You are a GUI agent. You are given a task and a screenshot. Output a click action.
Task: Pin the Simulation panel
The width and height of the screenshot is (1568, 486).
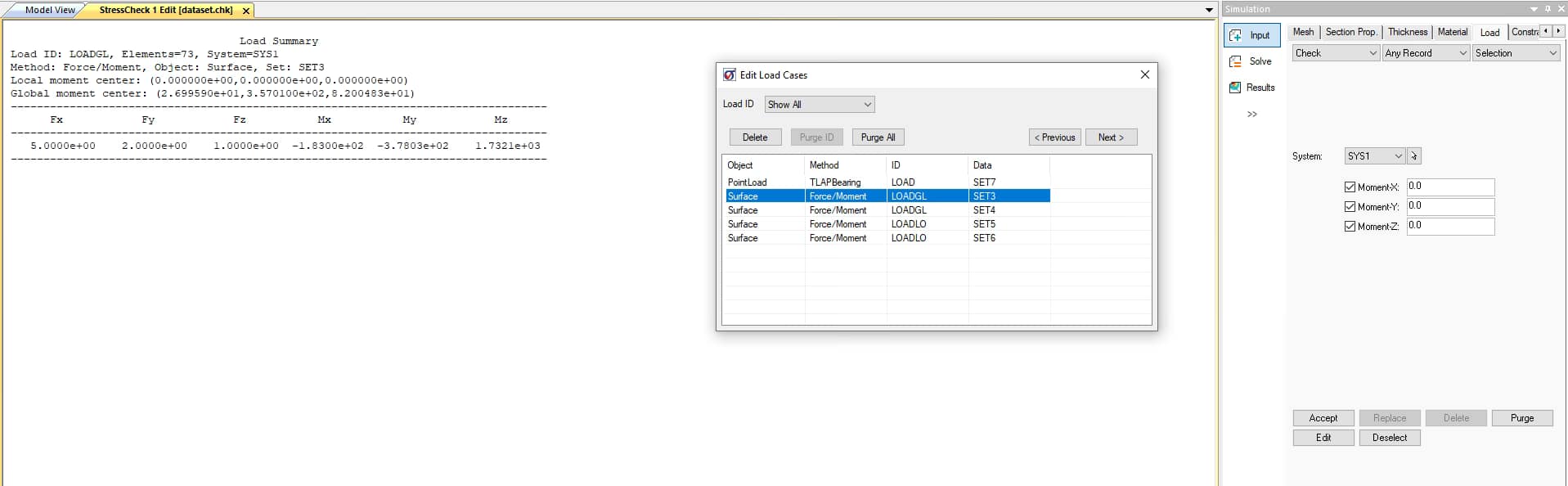(x=1548, y=9)
